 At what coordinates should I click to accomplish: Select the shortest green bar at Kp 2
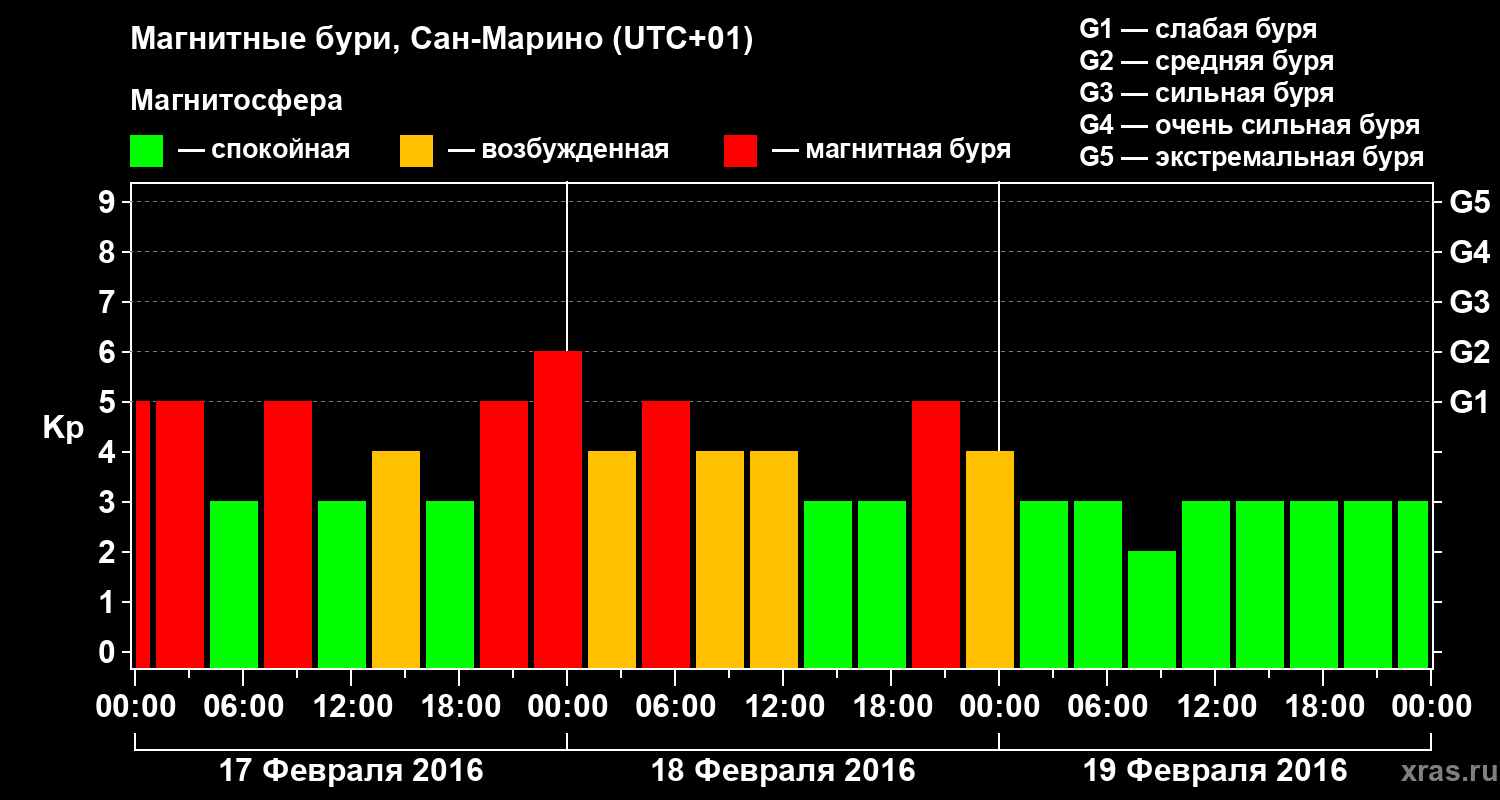click(x=1152, y=609)
